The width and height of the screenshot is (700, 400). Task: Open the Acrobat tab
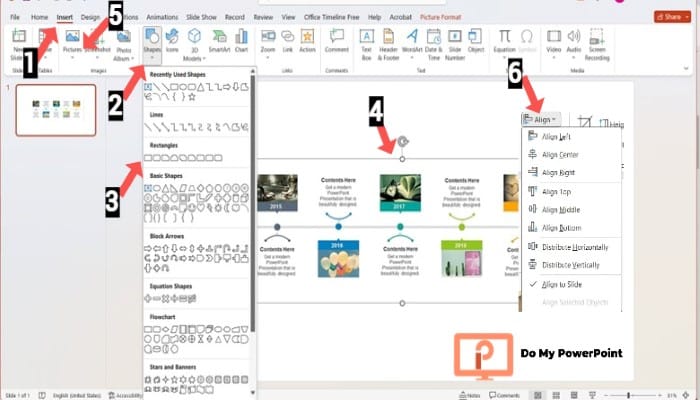pyautogui.click(x=400, y=17)
